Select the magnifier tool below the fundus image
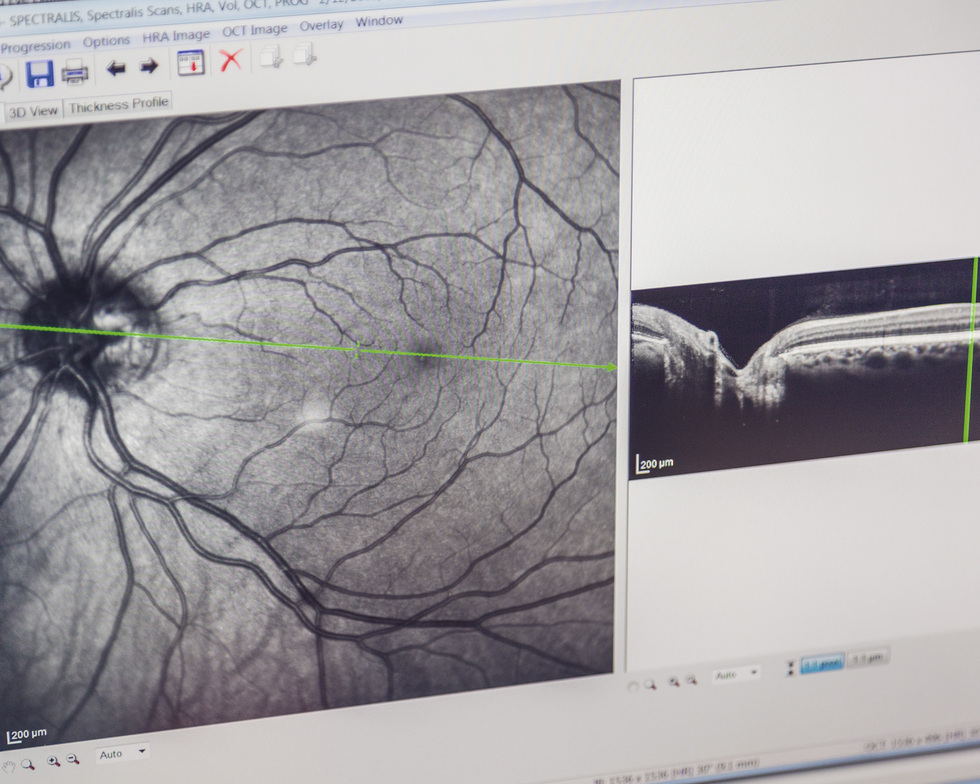Image resolution: width=980 pixels, height=784 pixels. tap(29, 763)
